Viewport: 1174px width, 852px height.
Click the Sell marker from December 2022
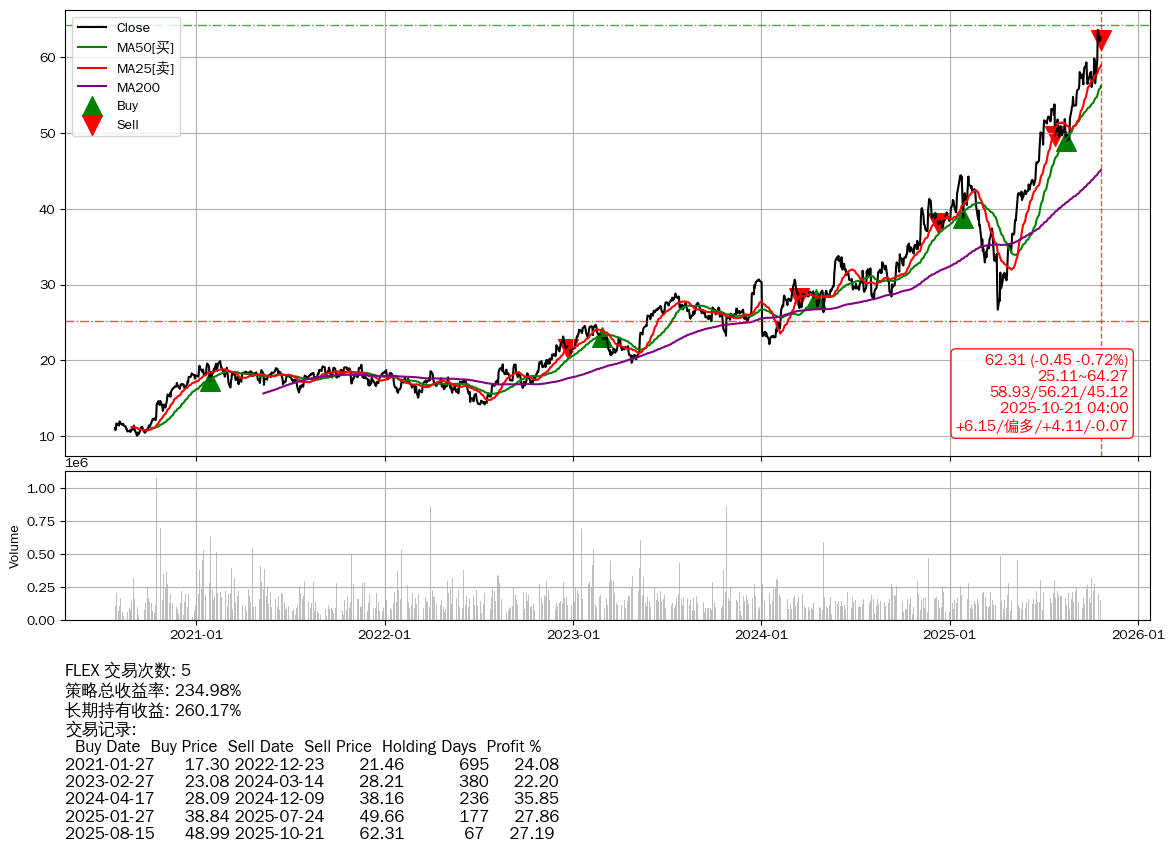[x=567, y=348]
